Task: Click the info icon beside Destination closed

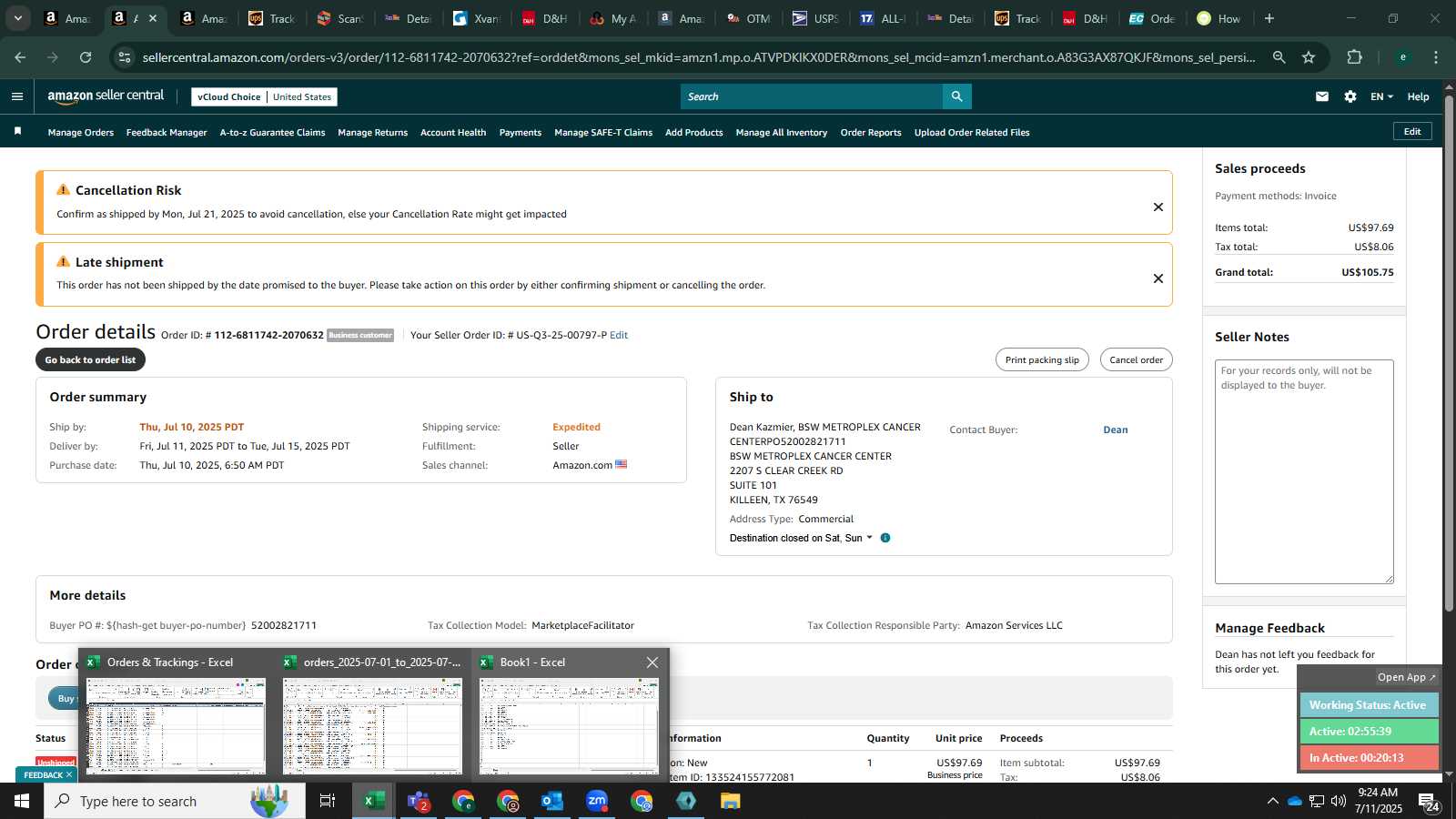Action: tap(885, 538)
